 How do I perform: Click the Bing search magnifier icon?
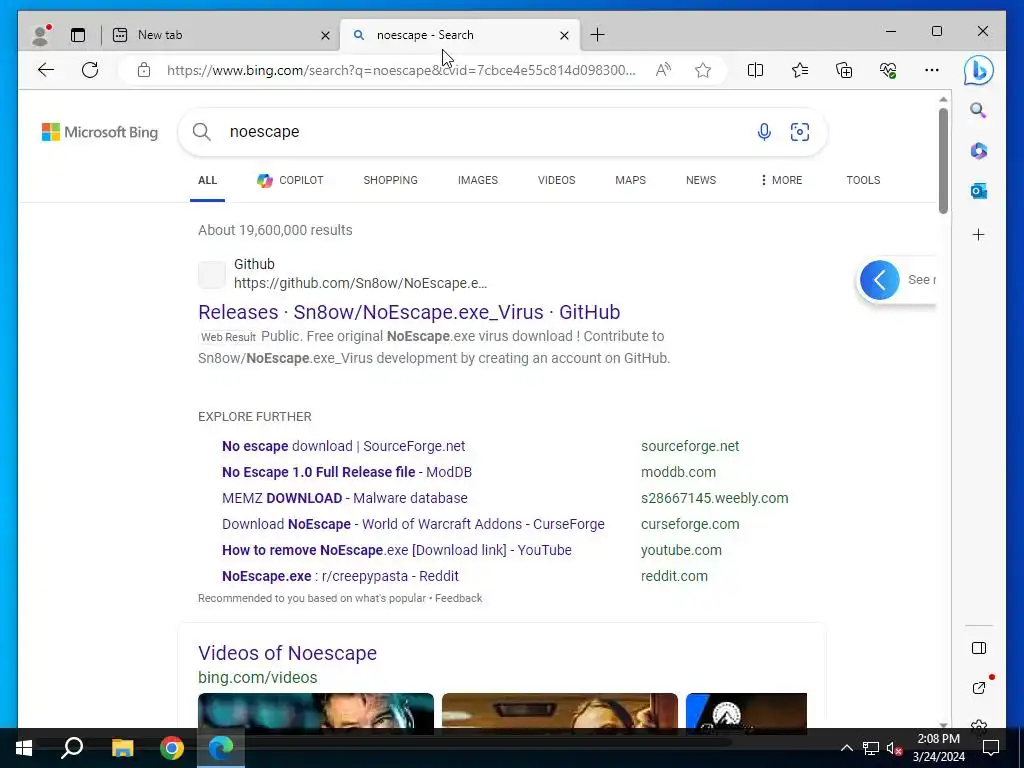[202, 132]
